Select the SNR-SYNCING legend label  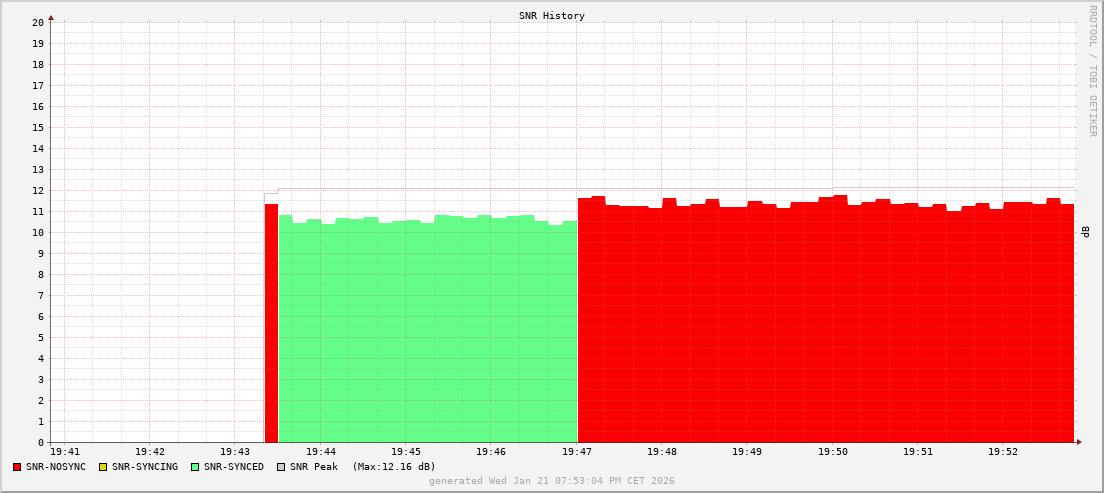pos(145,467)
